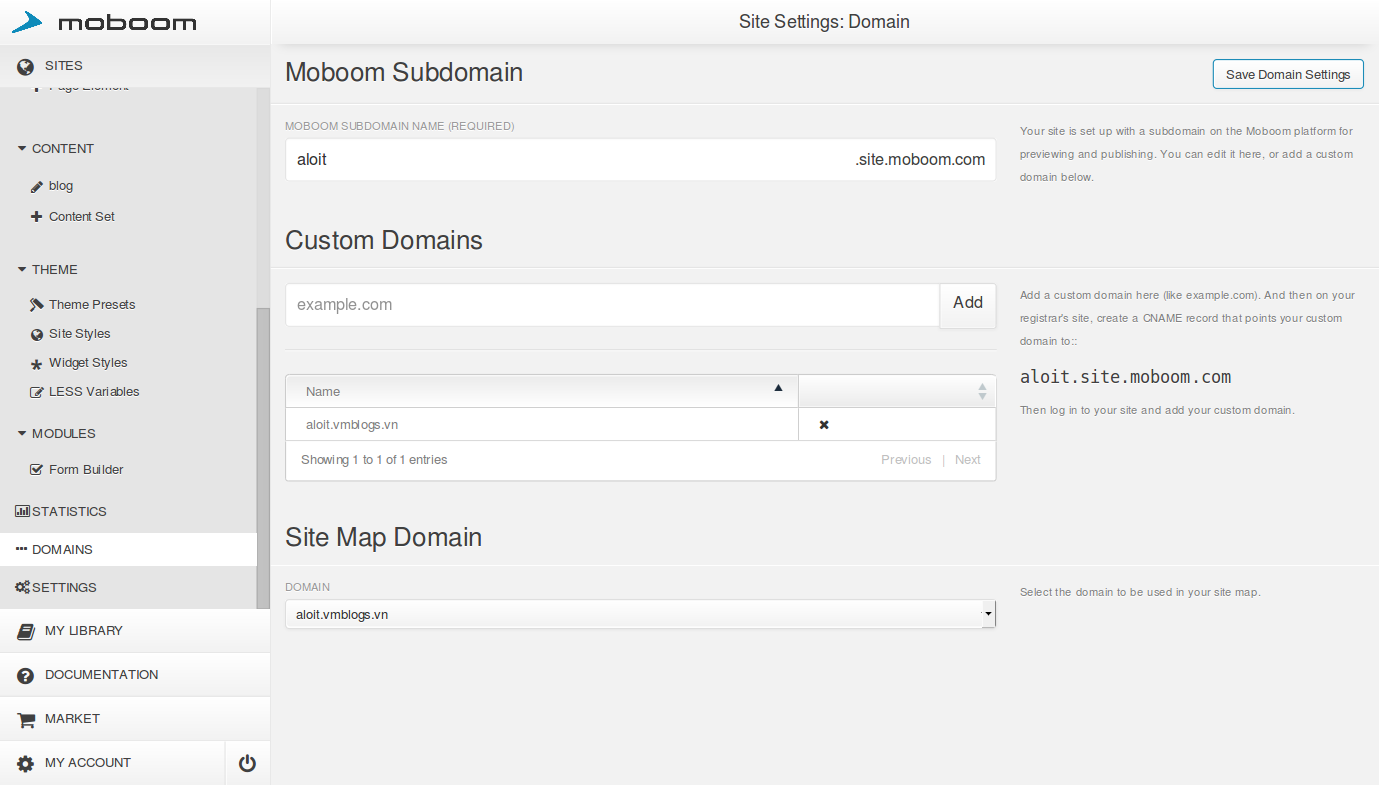
Task: Focus the example.com custom domain field
Action: point(612,305)
